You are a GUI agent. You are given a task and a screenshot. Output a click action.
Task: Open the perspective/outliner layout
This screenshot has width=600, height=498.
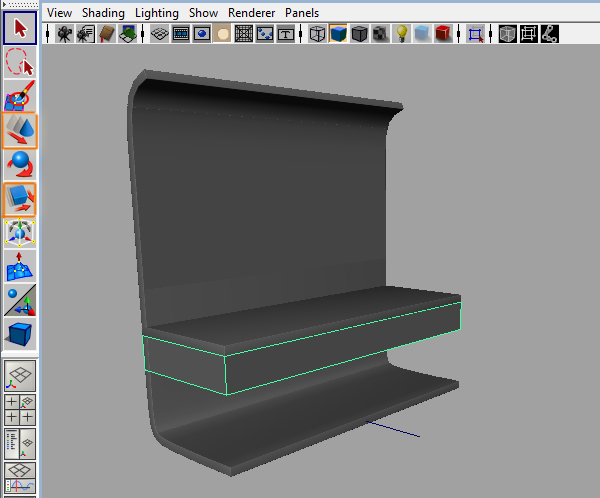click(20, 444)
